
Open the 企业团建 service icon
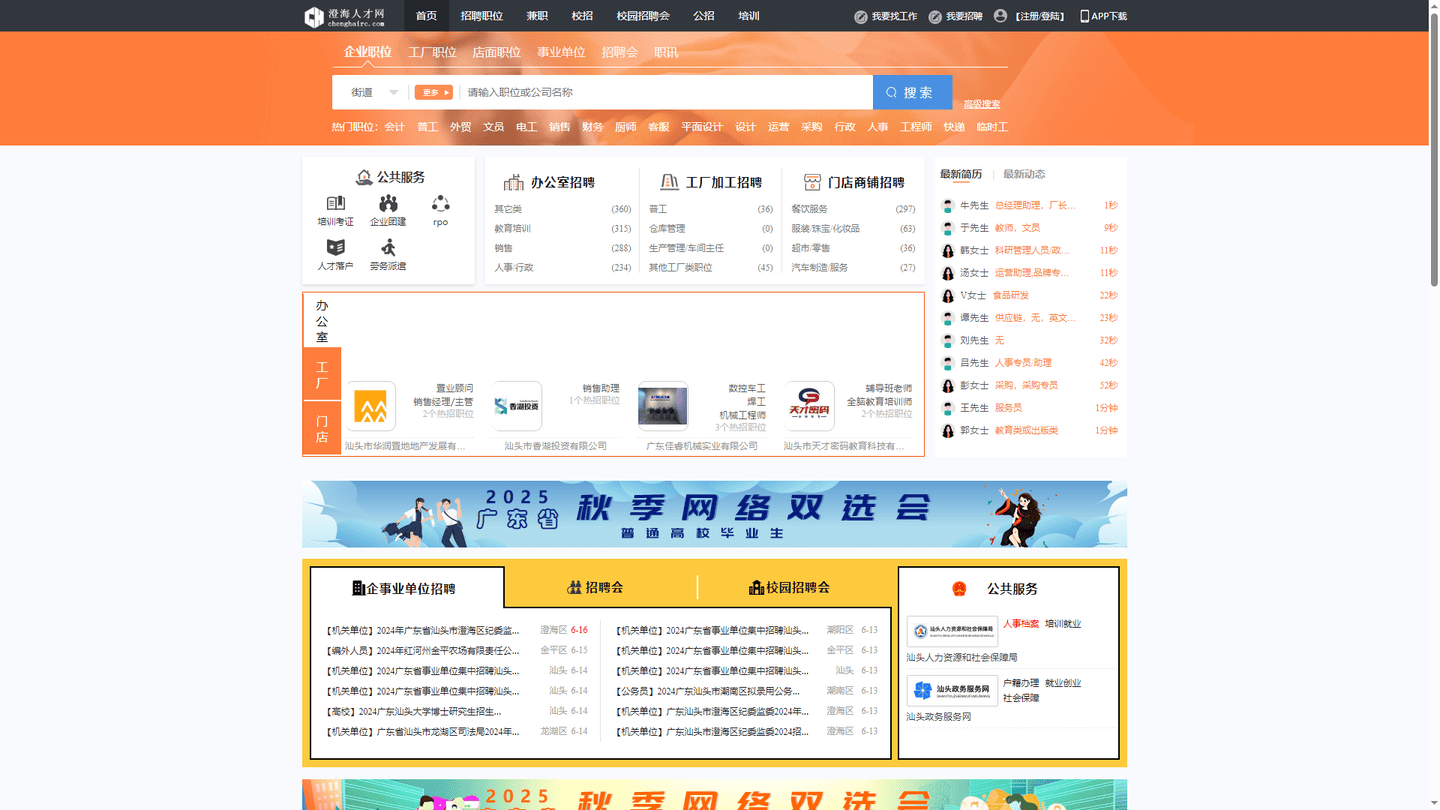point(388,204)
